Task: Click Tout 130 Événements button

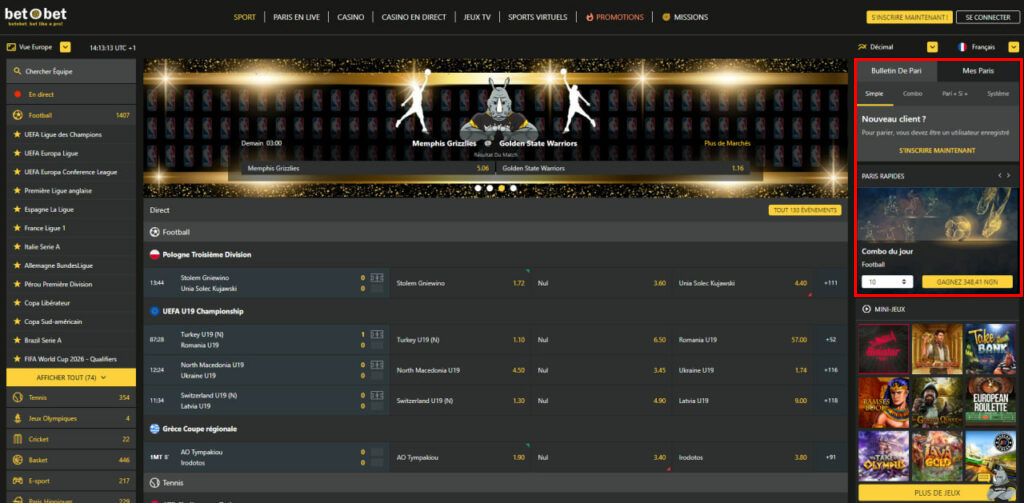Action: tap(805, 210)
